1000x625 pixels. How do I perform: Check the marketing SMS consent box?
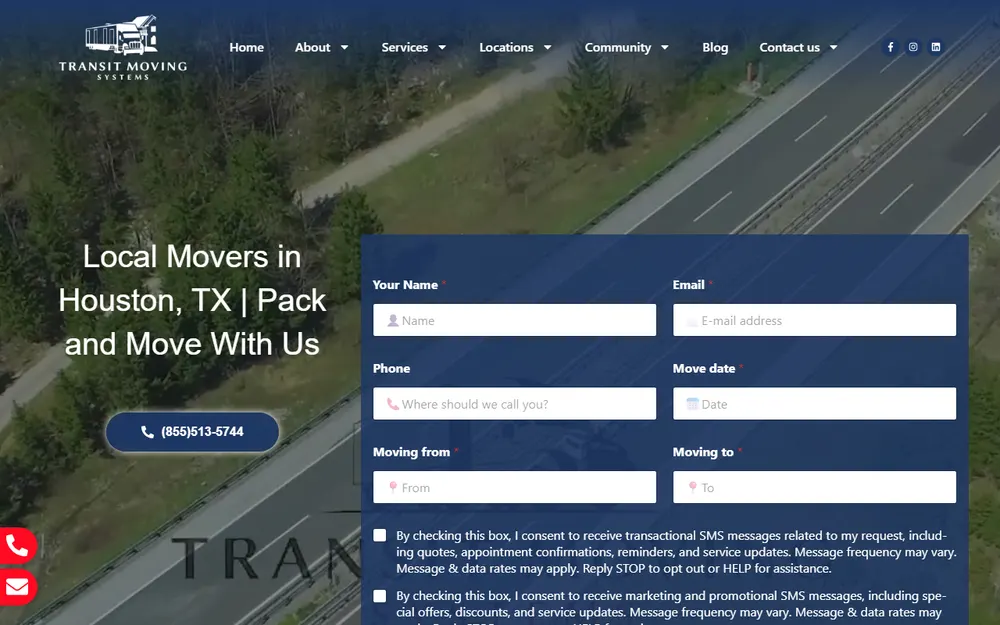379,596
